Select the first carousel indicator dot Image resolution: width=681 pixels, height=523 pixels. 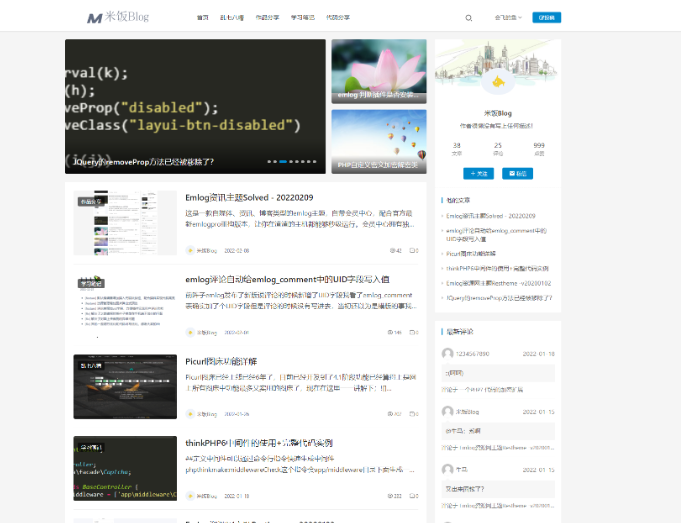tap(269, 162)
